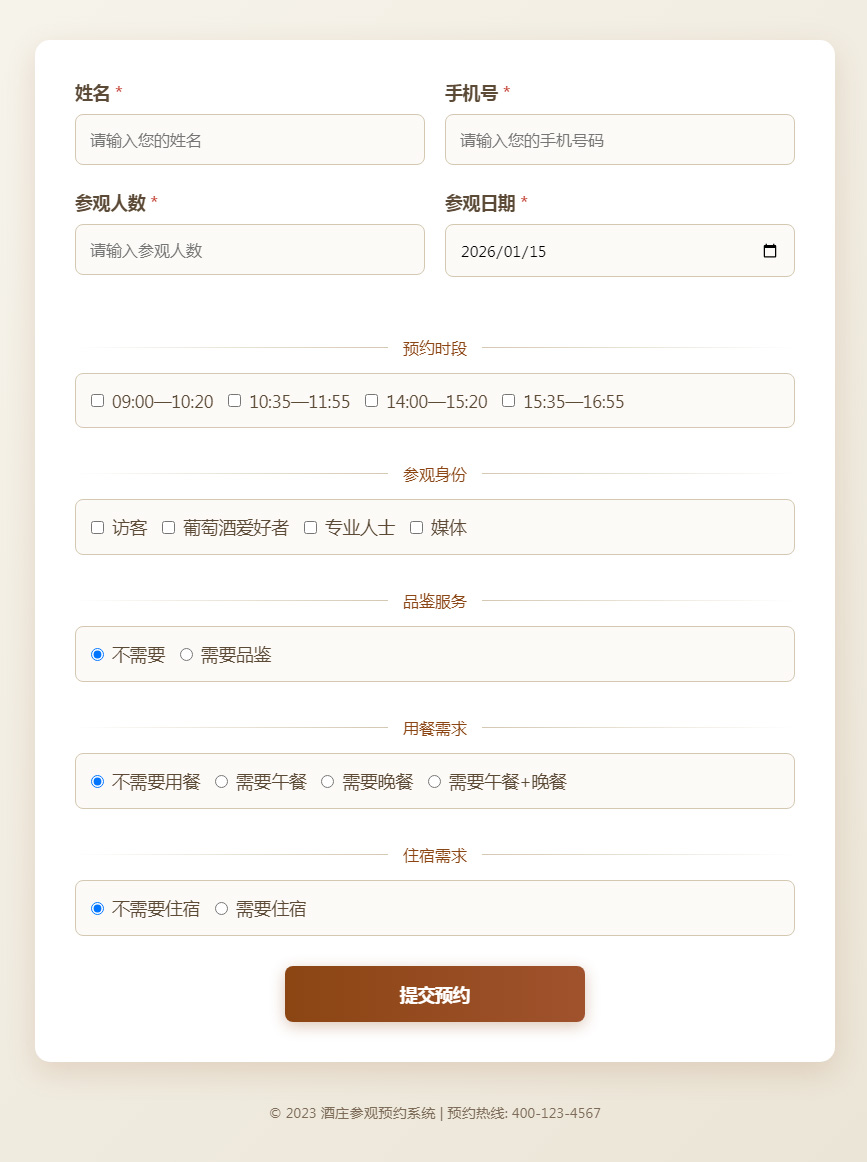This screenshot has width=867, height=1162.
Task: Open the date picker calendar icon
Action: pyautogui.click(x=769, y=252)
